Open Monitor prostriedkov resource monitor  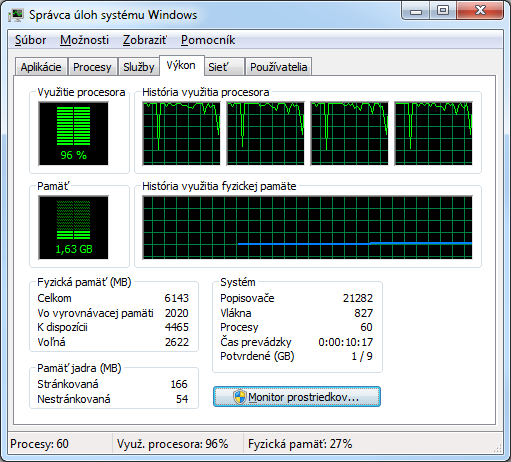coord(297,397)
